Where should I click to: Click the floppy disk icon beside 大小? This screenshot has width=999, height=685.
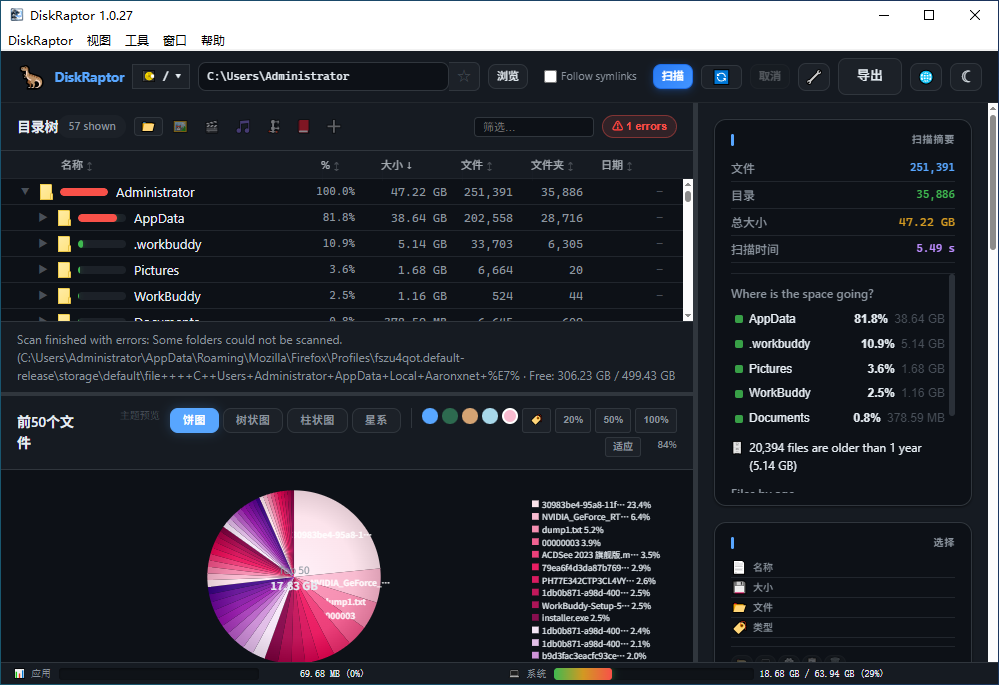tap(739, 587)
